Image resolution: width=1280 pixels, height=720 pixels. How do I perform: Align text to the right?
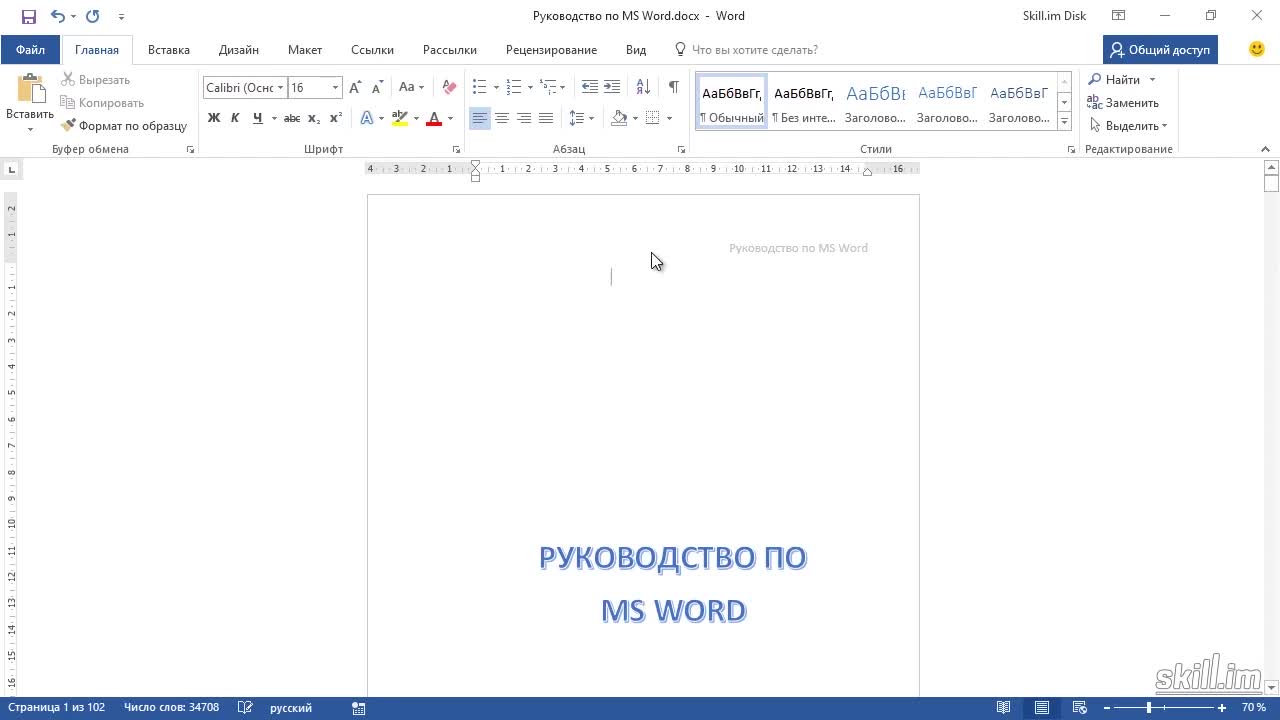pyautogui.click(x=524, y=118)
